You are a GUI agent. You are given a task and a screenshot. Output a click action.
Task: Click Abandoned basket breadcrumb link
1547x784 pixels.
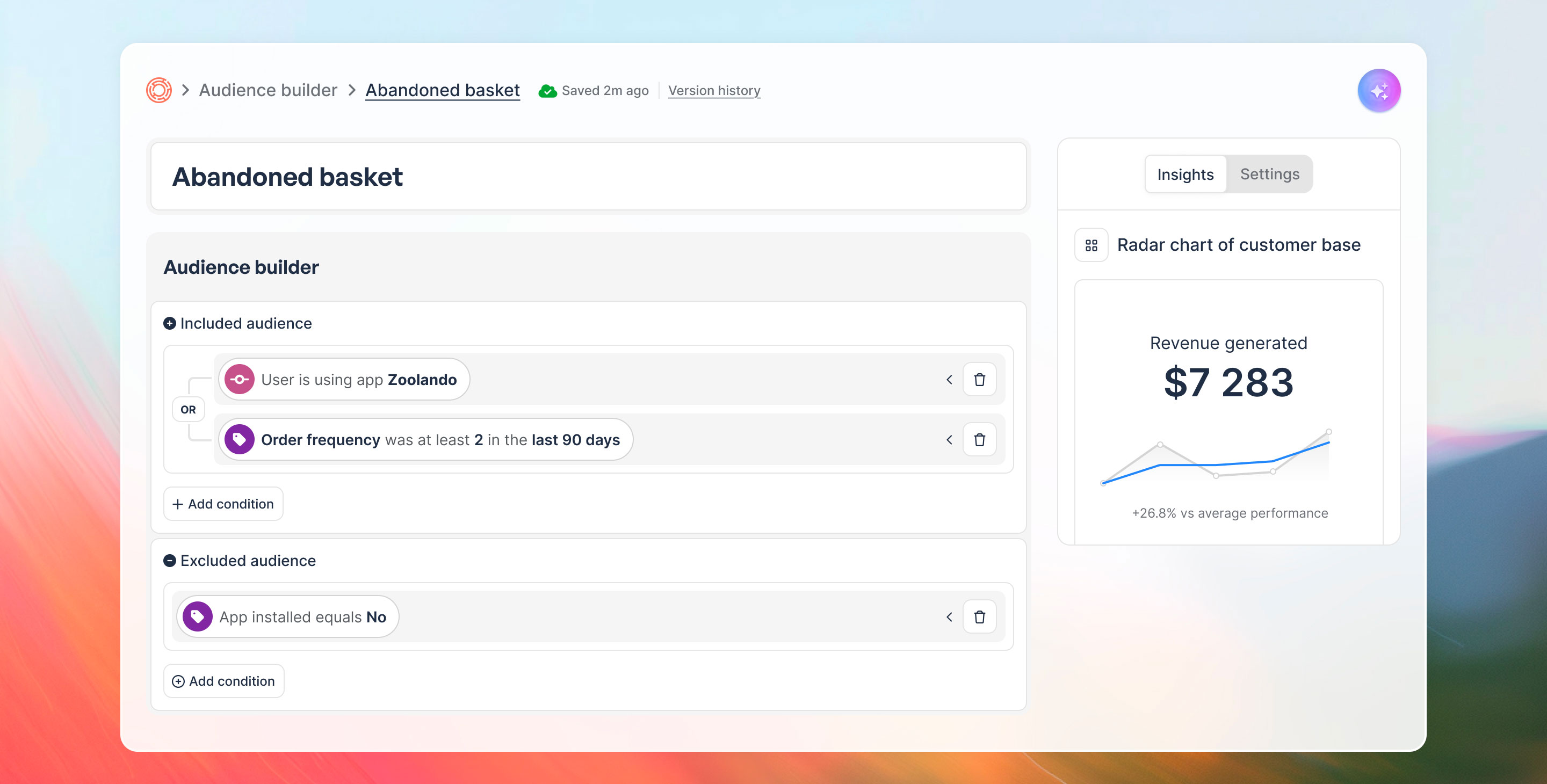[443, 90]
